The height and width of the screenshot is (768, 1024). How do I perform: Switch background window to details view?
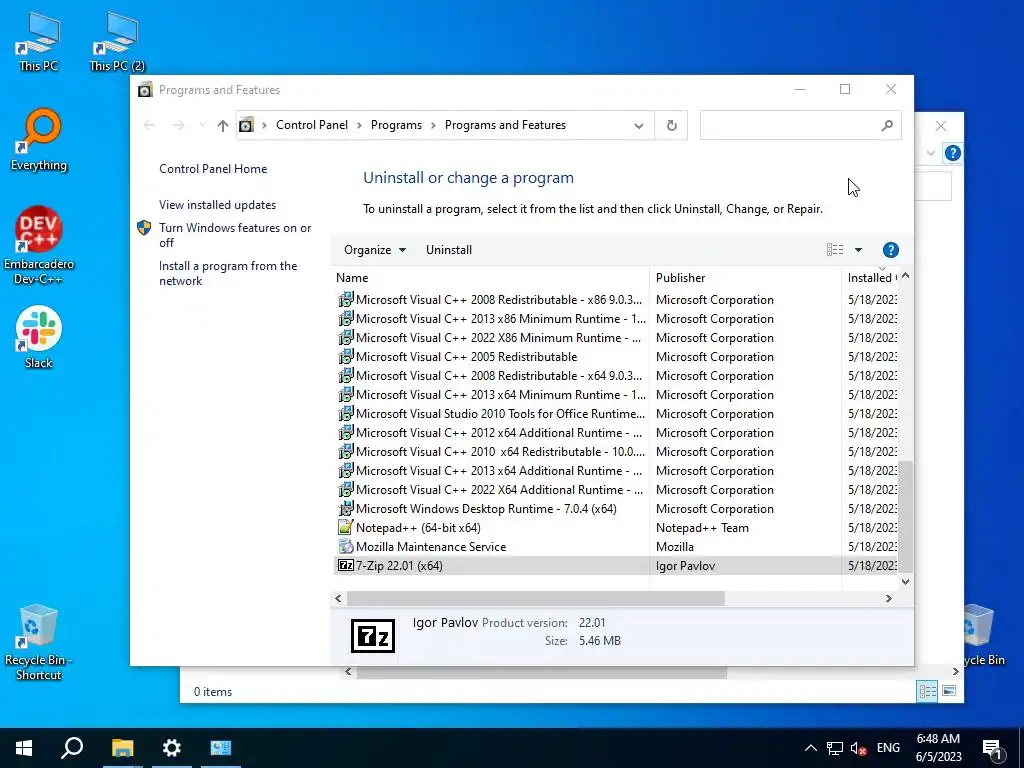pos(927,692)
